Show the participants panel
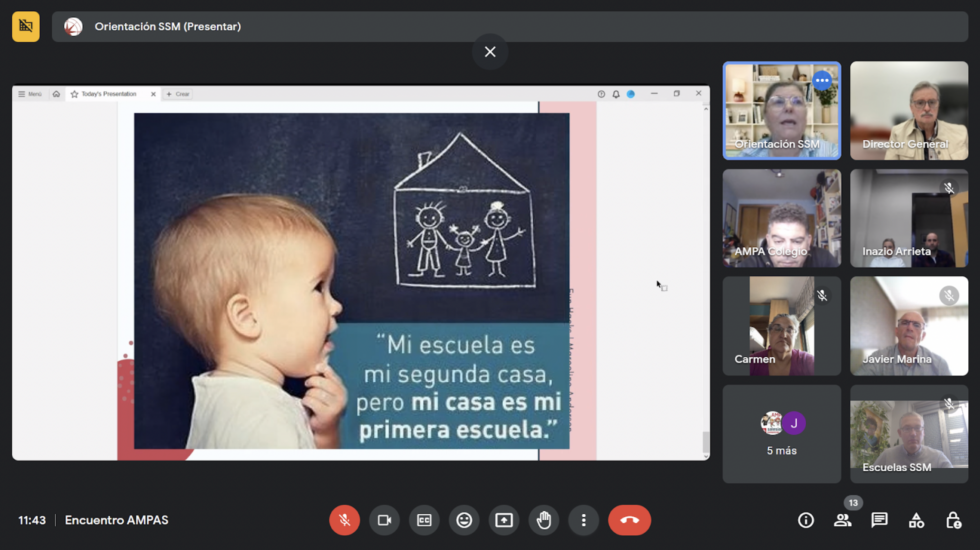Viewport: 980px width, 550px height. click(843, 520)
